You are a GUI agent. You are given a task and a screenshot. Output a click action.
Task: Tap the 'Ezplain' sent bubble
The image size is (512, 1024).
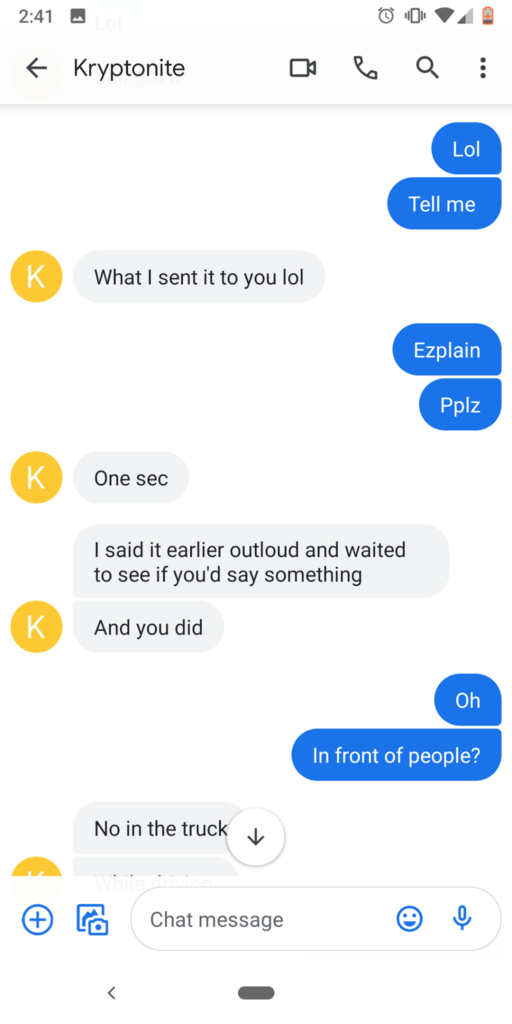[447, 349]
